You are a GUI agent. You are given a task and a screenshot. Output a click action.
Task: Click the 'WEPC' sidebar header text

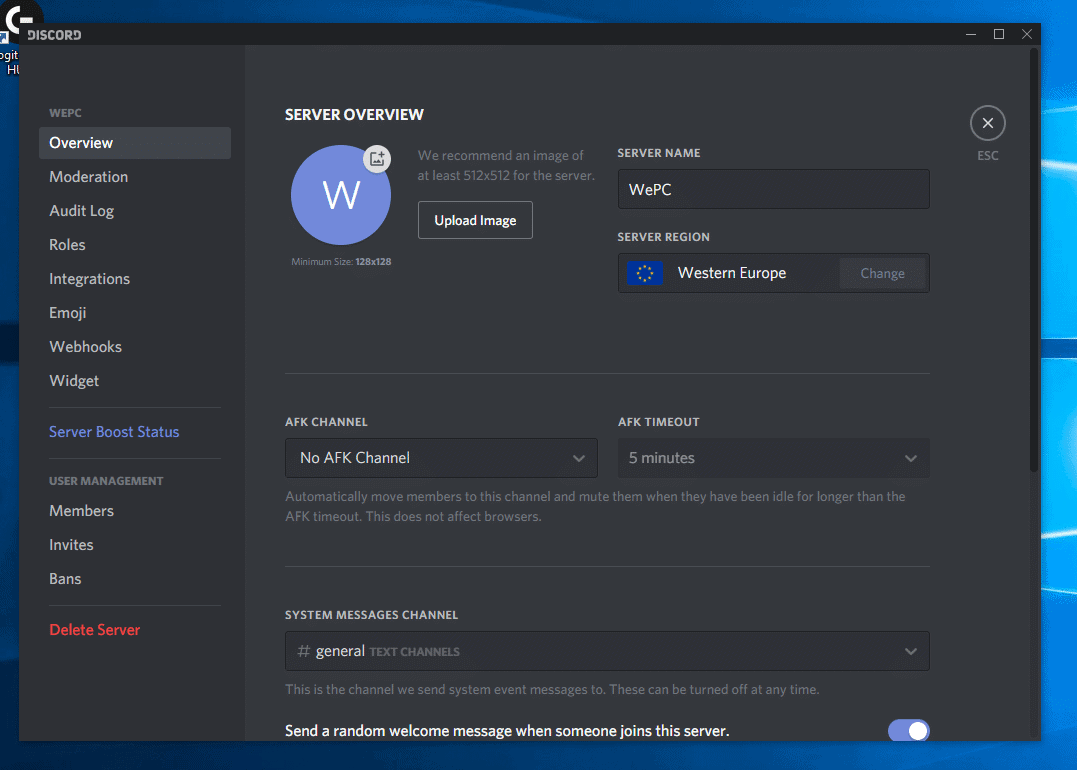click(65, 113)
